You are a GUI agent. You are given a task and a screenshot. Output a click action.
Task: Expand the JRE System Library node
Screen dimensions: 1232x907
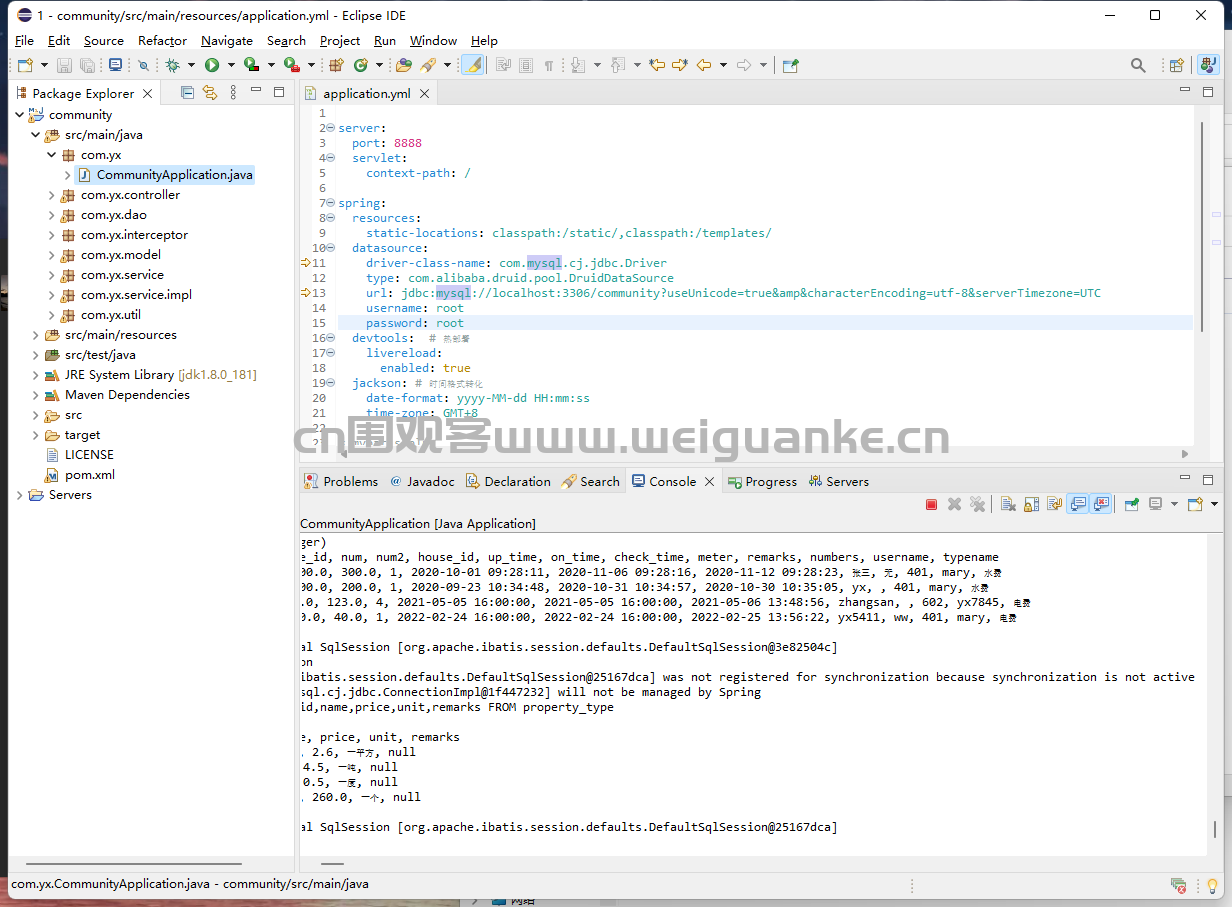(x=35, y=375)
